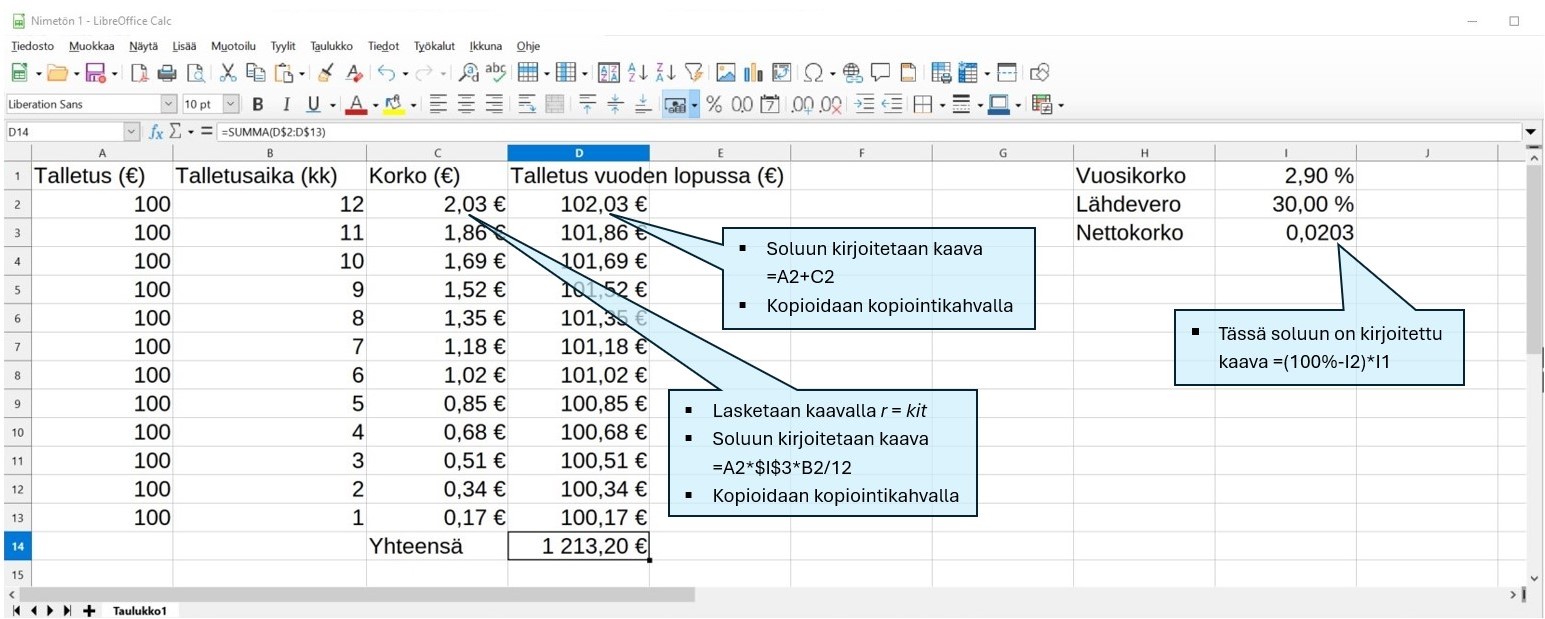Click the Clone Formatting paintbrush icon

[325, 73]
